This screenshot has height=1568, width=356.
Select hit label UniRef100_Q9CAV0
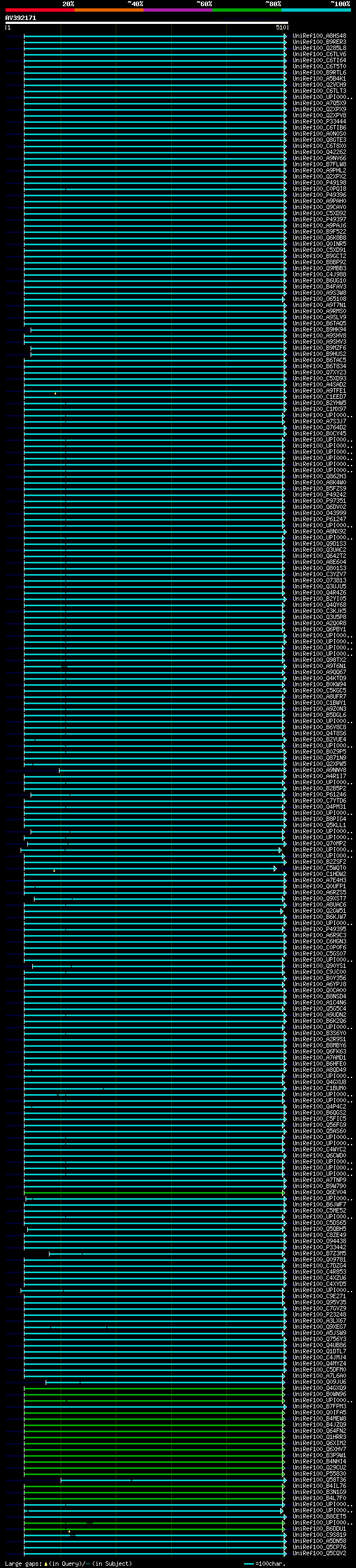319,207
